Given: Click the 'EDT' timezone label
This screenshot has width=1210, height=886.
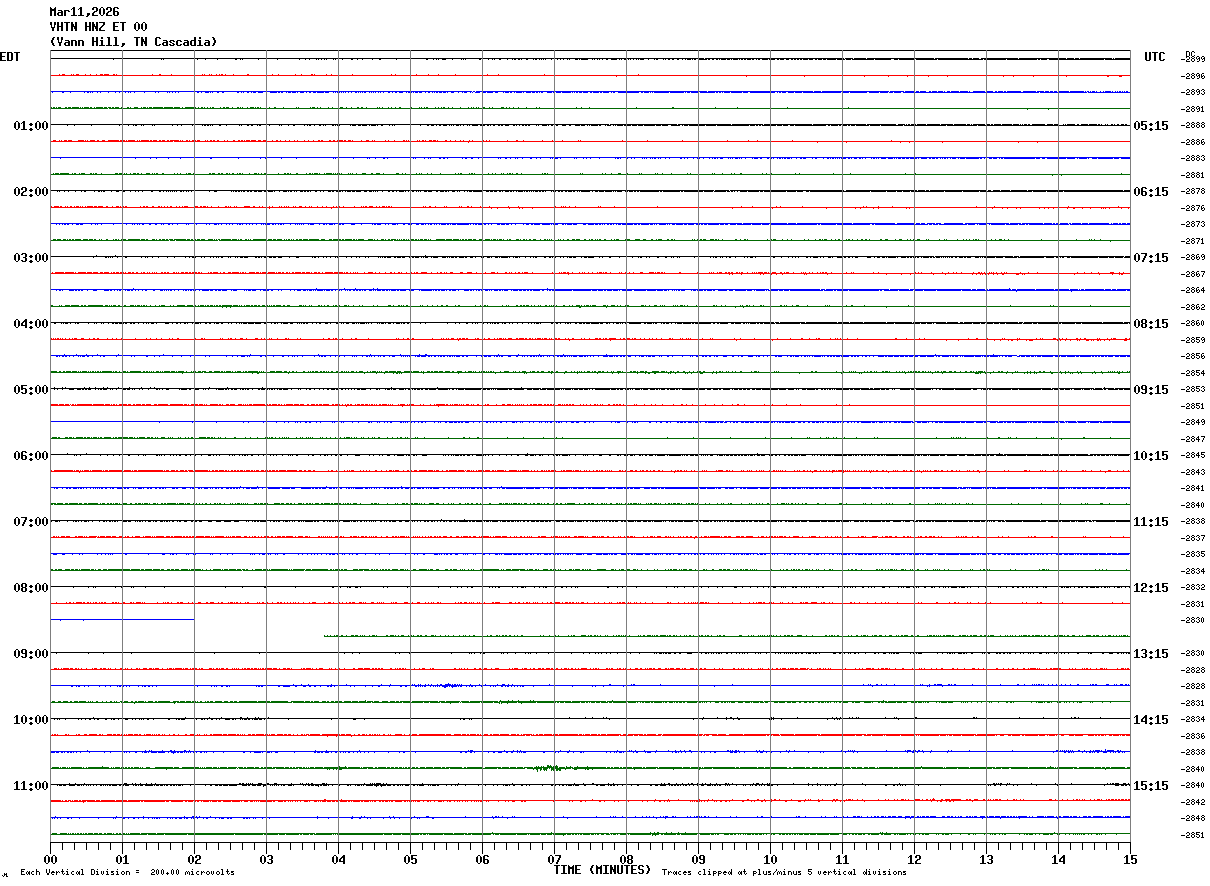Looking at the screenshot, I should click(10, 57).
